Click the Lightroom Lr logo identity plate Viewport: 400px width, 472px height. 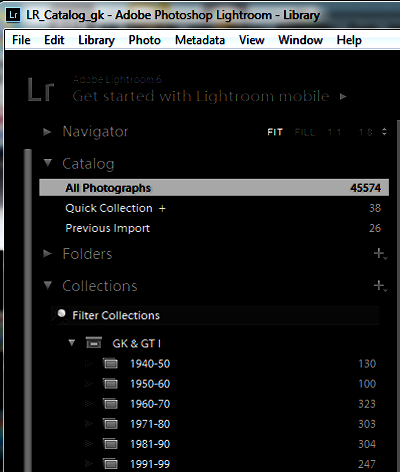(41, 89)
